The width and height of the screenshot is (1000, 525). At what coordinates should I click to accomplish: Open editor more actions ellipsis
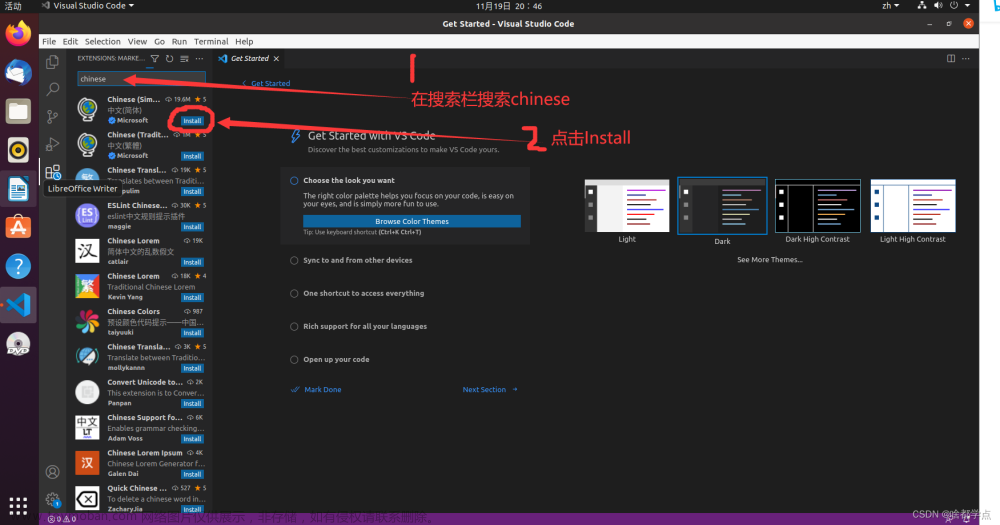[x=966, y=59]
